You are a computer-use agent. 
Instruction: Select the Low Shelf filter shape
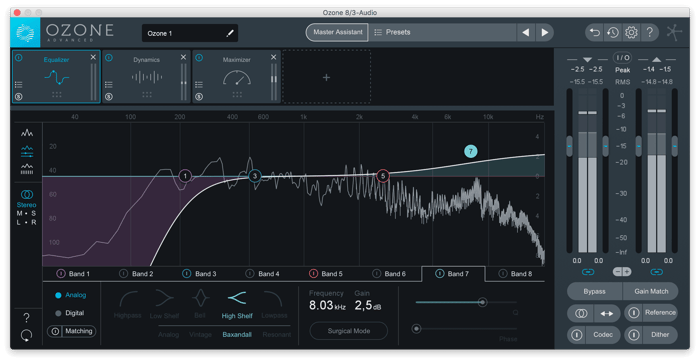pos(164,304)
